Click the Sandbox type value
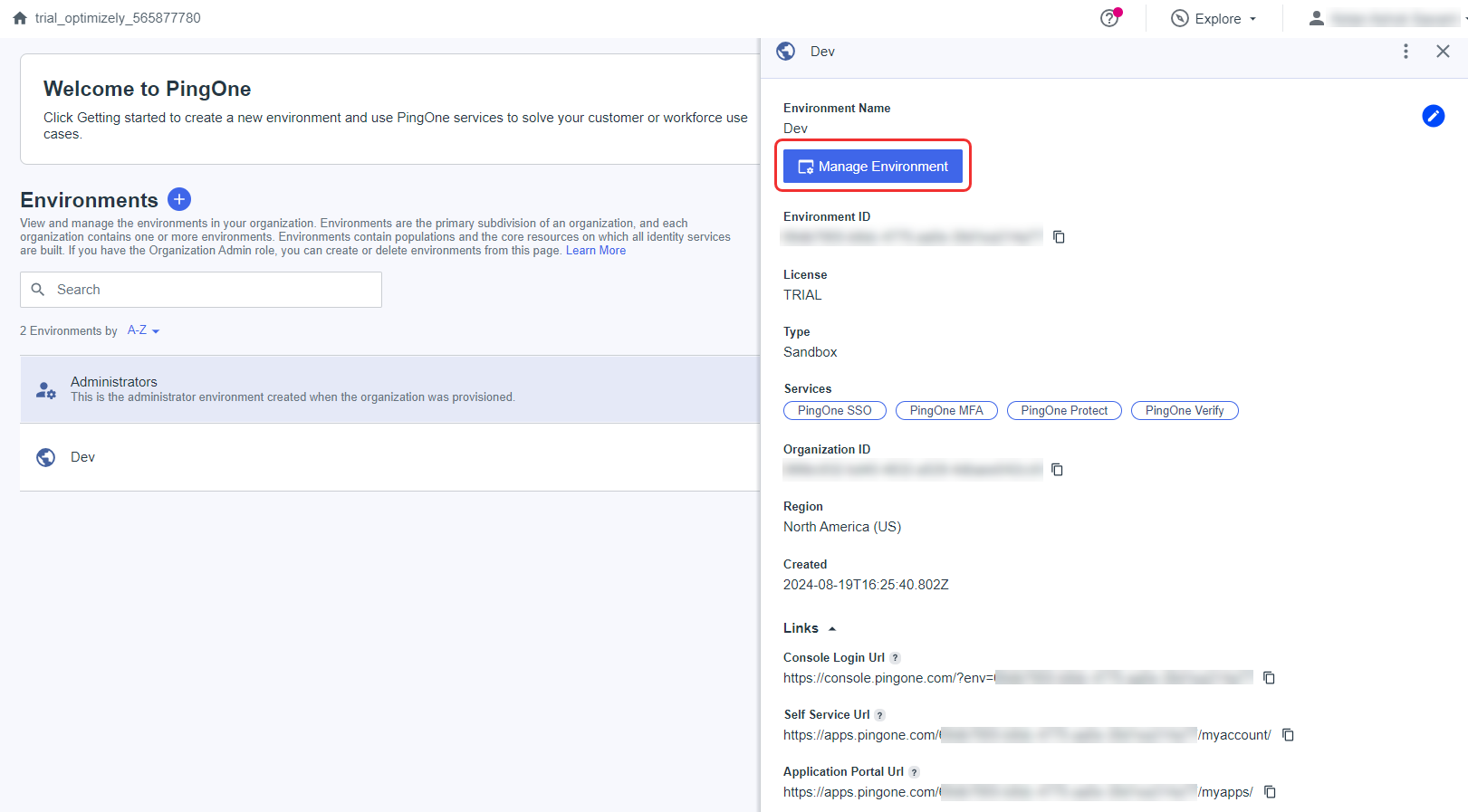The height and width of the screenshot is (812, 1468). tap(811, 352)
